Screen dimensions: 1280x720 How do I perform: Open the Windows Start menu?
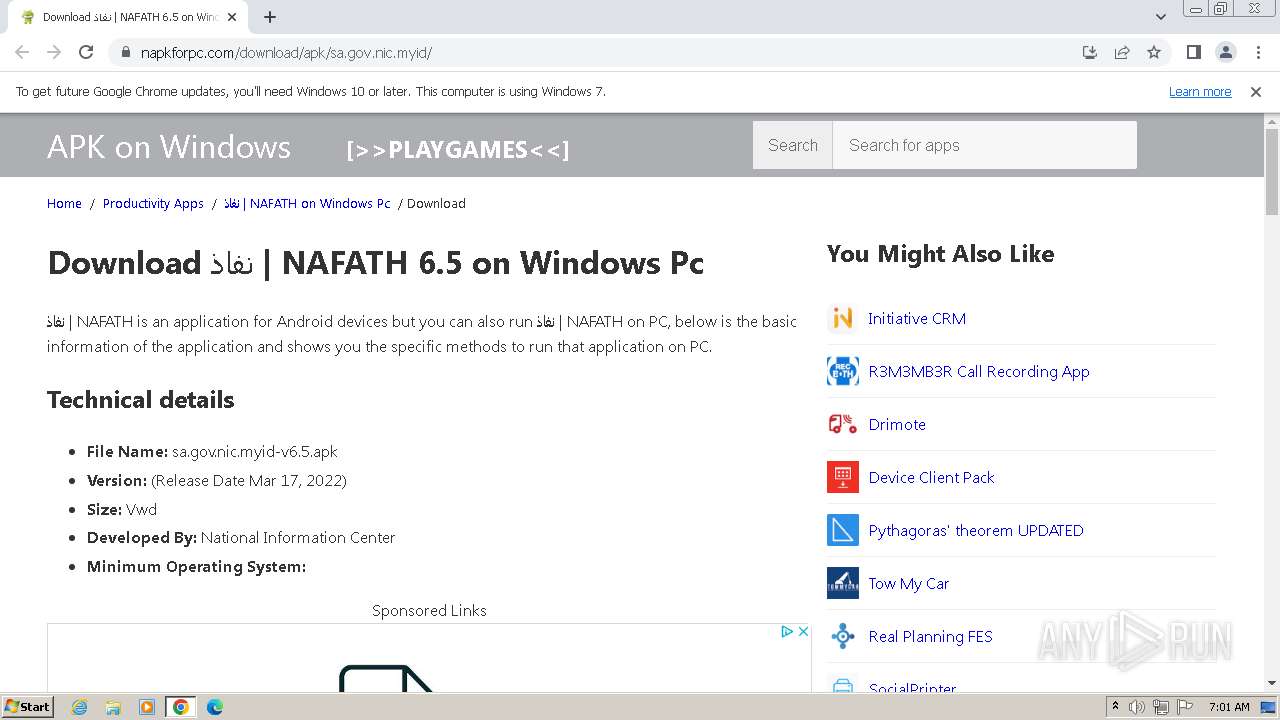[x=27, y=707]
